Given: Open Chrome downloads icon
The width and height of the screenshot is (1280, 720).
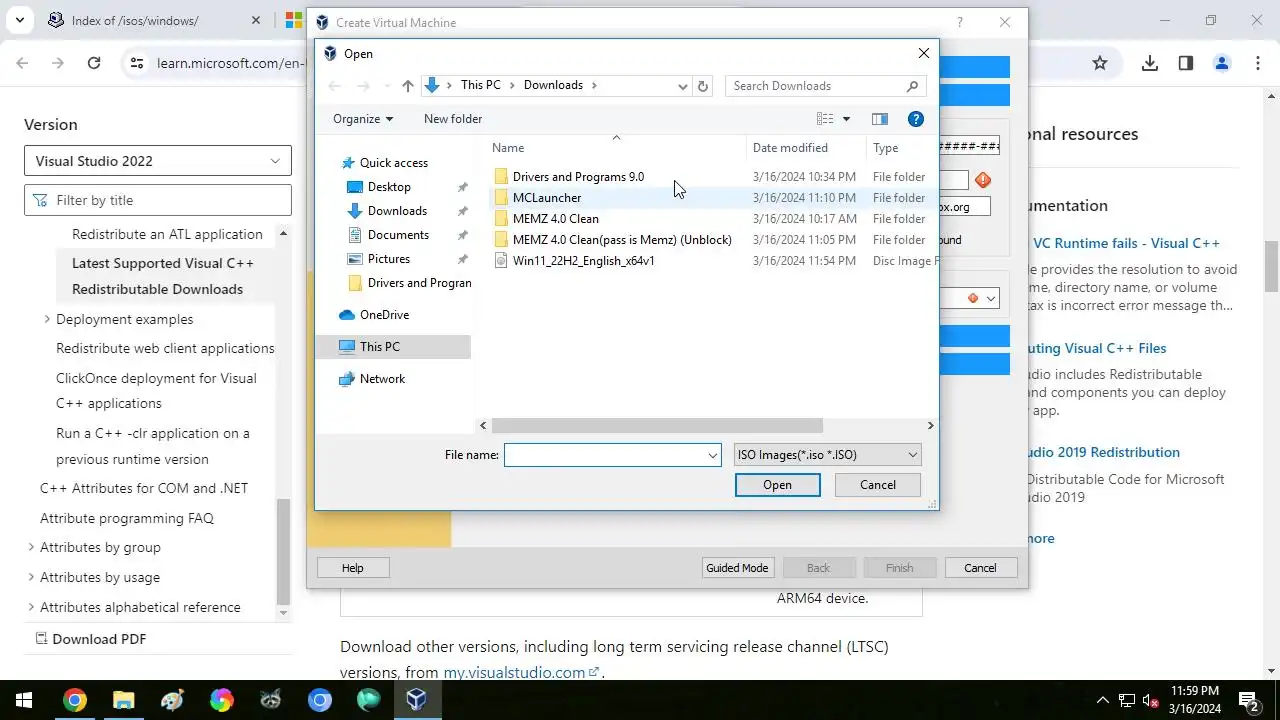Looking at the screenshot, I should click(x=1150, y=63).
